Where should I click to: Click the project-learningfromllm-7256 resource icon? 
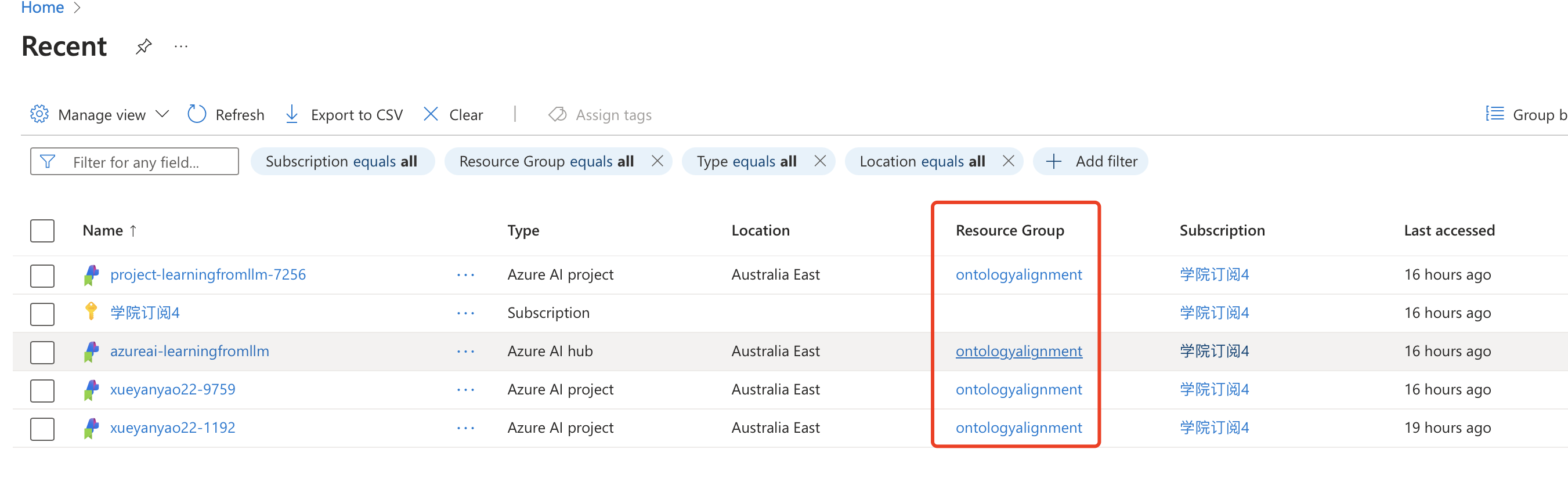(91, 275)
